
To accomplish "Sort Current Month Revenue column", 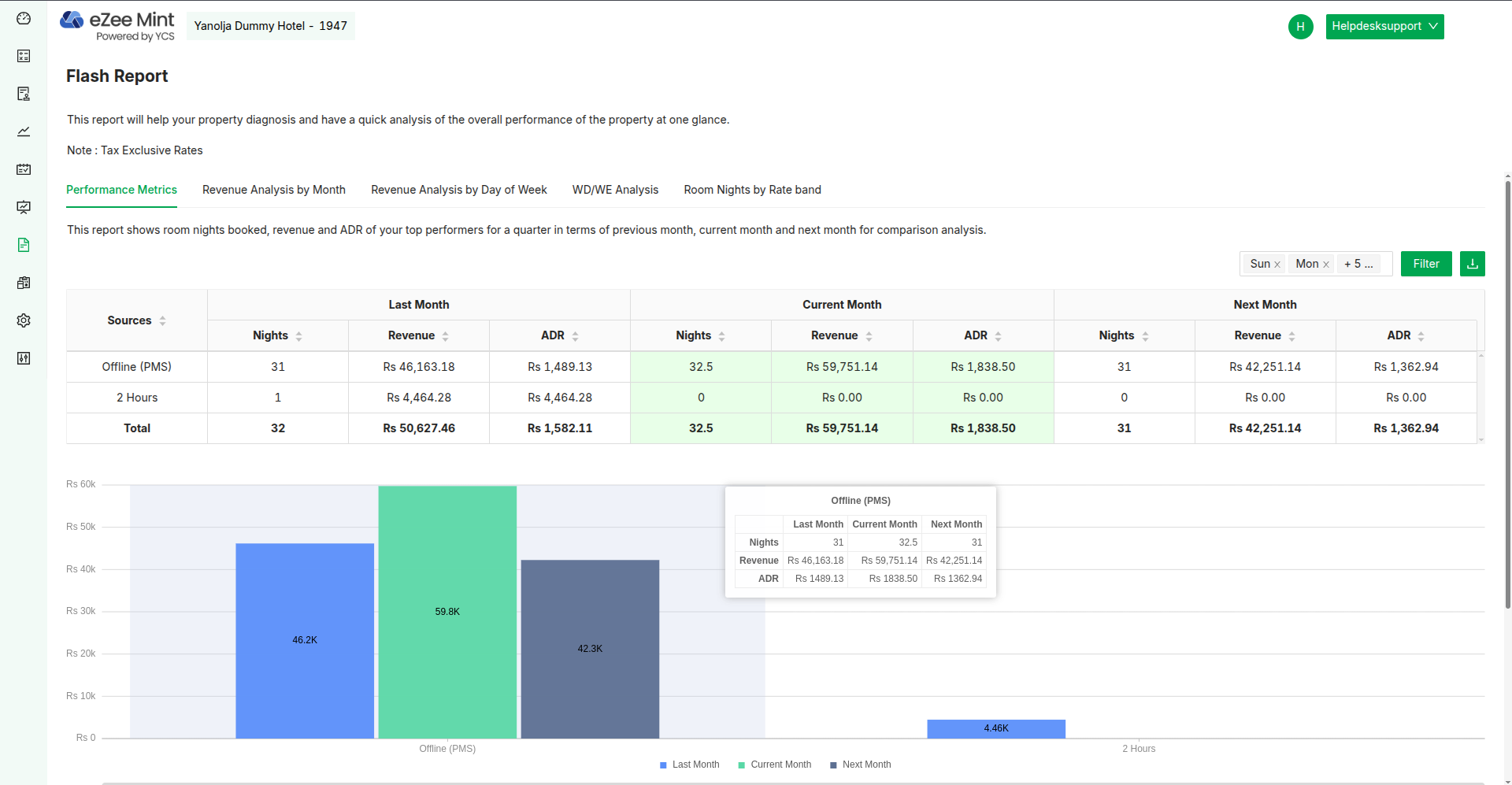I will [869, 335].
